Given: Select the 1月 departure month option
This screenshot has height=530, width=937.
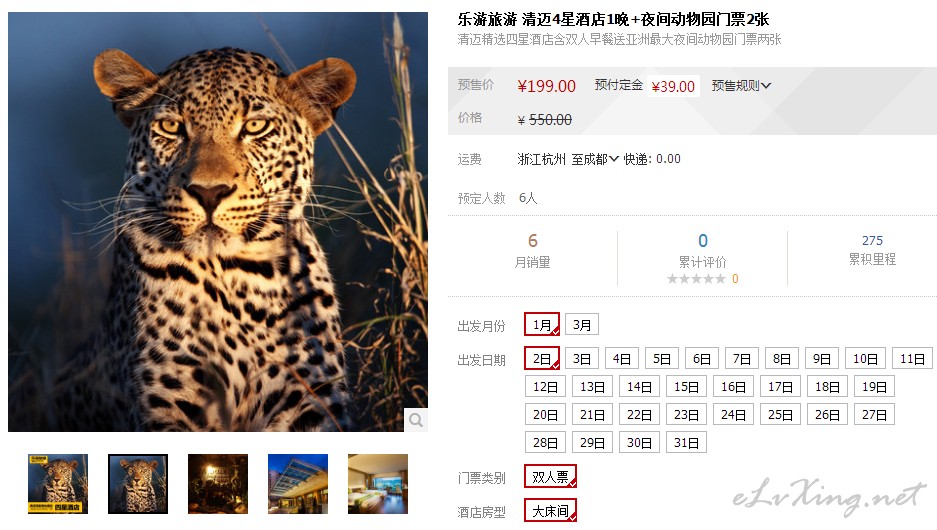Looking at the screenshot, I should [542, 324].
